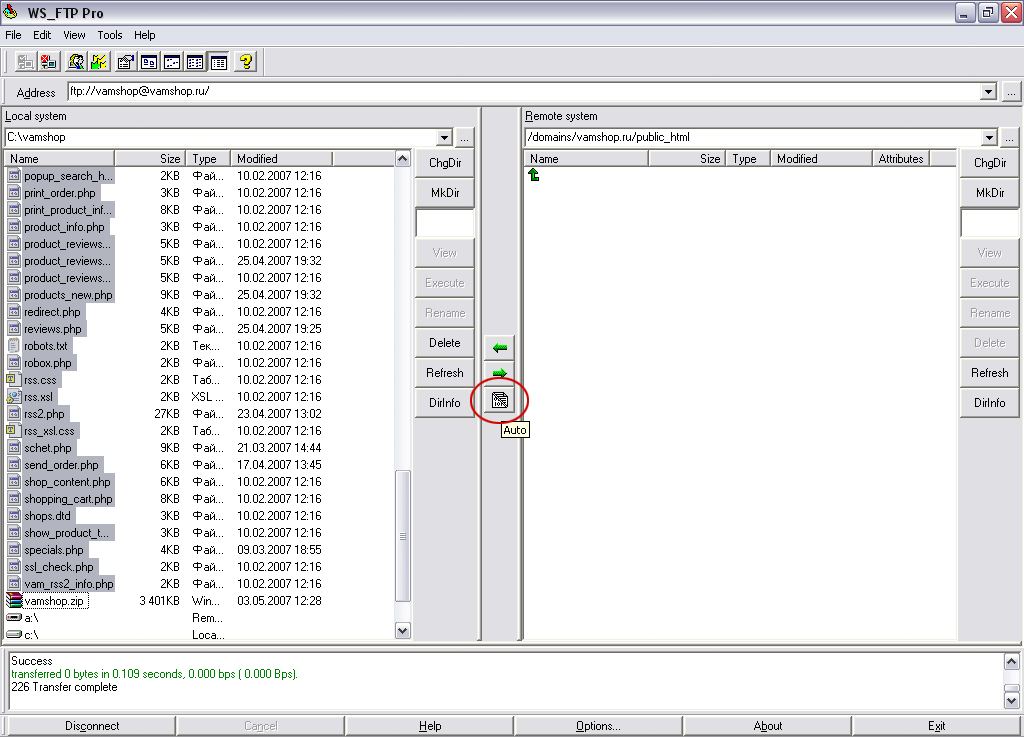Image resolution: width=1024 pixels, height=737 pixels.
Task: Click local file list scroll-down arrow
Action: (403, 631)
